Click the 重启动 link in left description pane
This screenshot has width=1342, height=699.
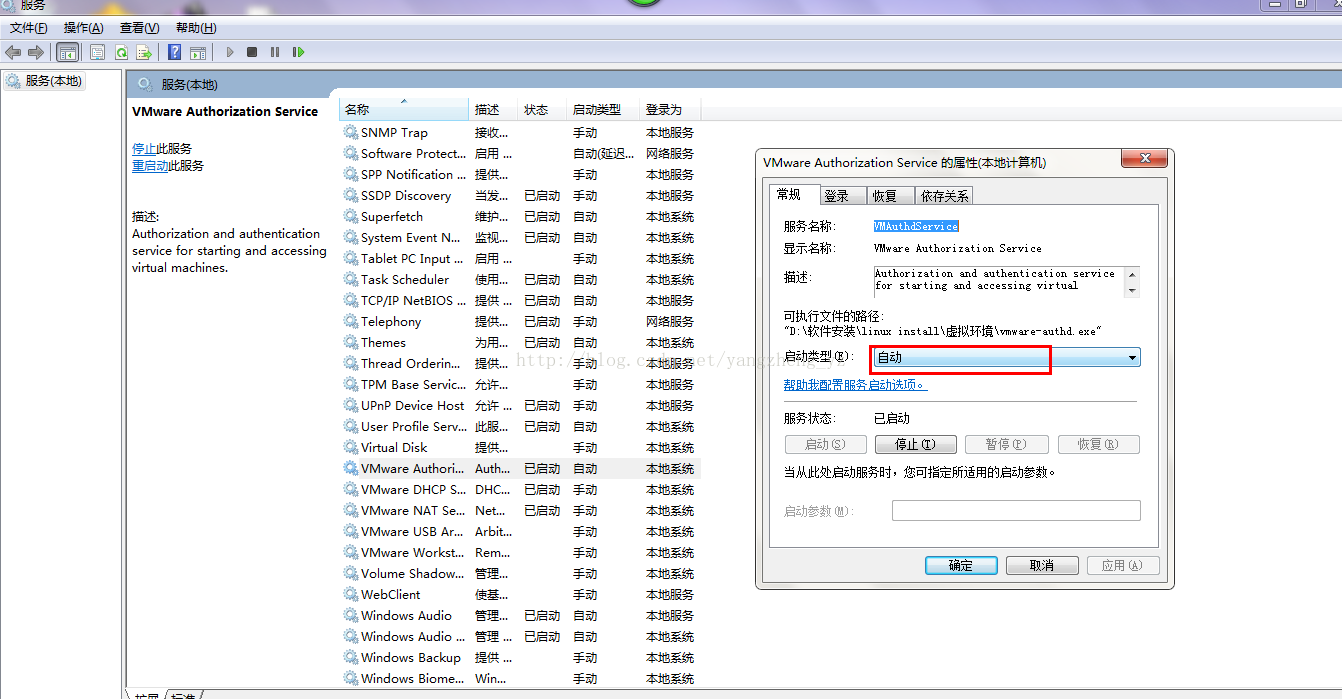pyautogui.click(x=150, y=165)
